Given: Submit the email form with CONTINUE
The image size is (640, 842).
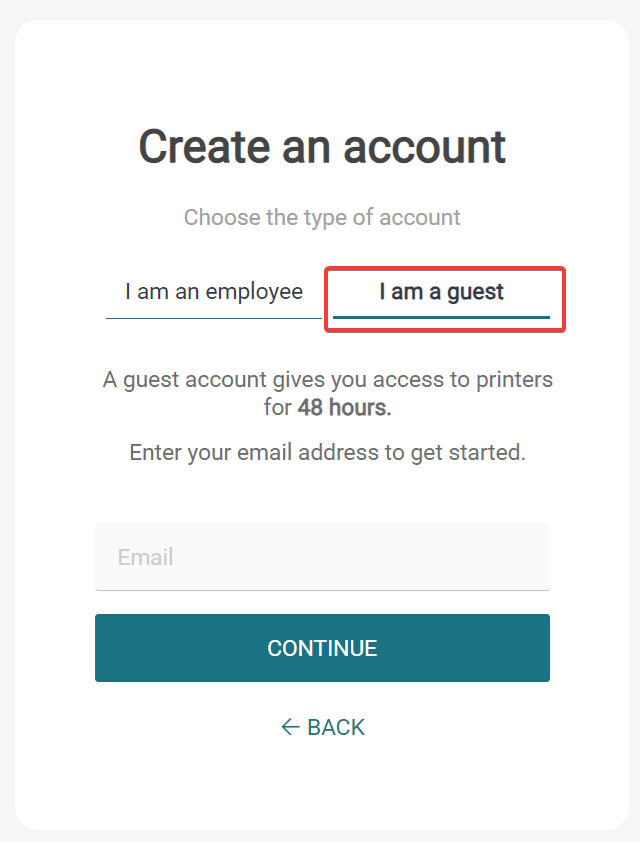Looking at the screenshot, I should click(x=322, y=648).
